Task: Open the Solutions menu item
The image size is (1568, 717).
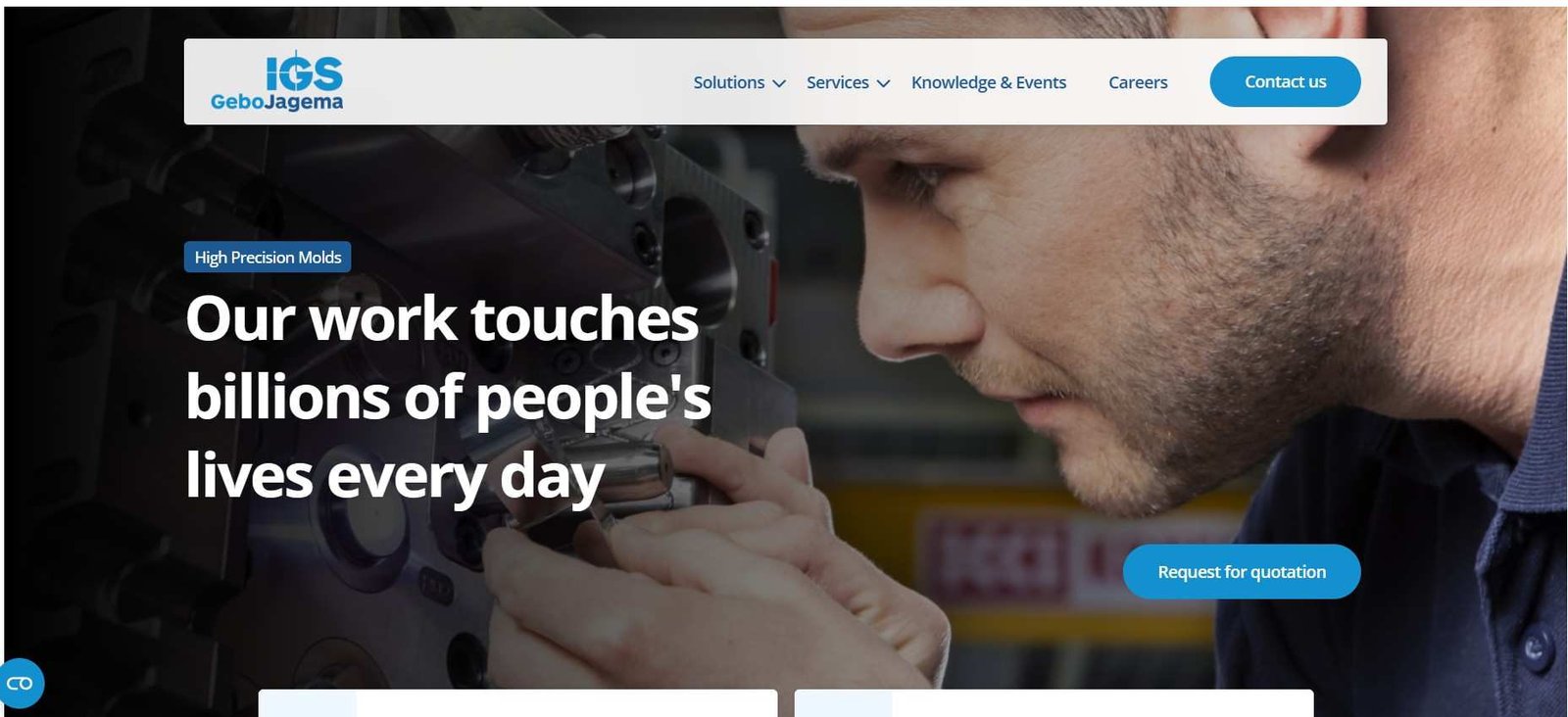Action: [729, 82]
